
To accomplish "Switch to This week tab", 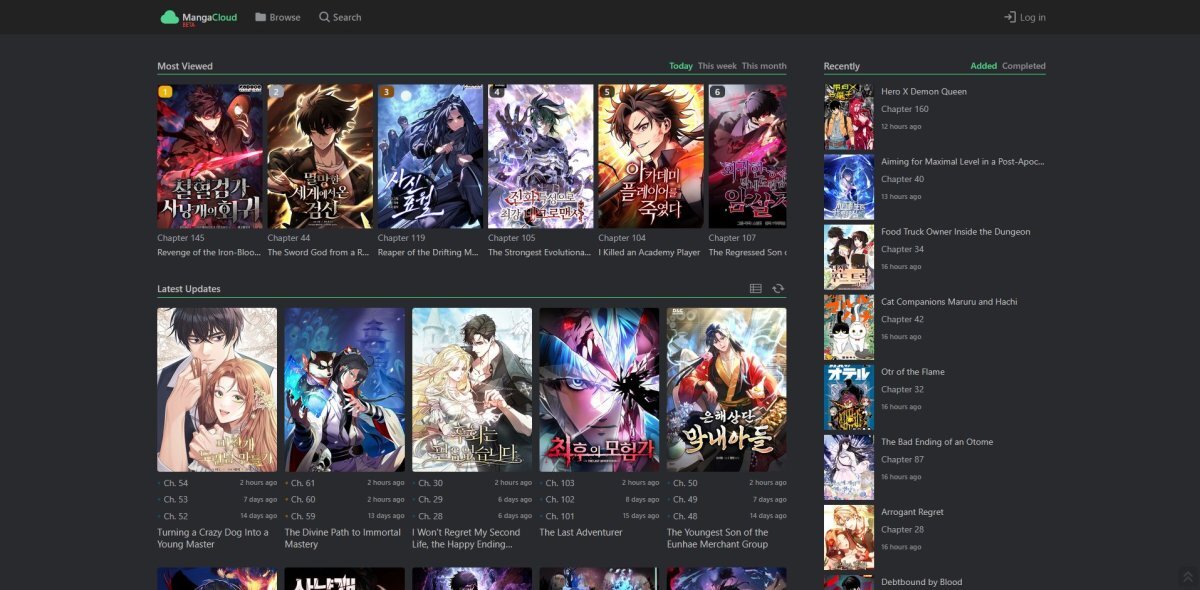I will 717,66.
